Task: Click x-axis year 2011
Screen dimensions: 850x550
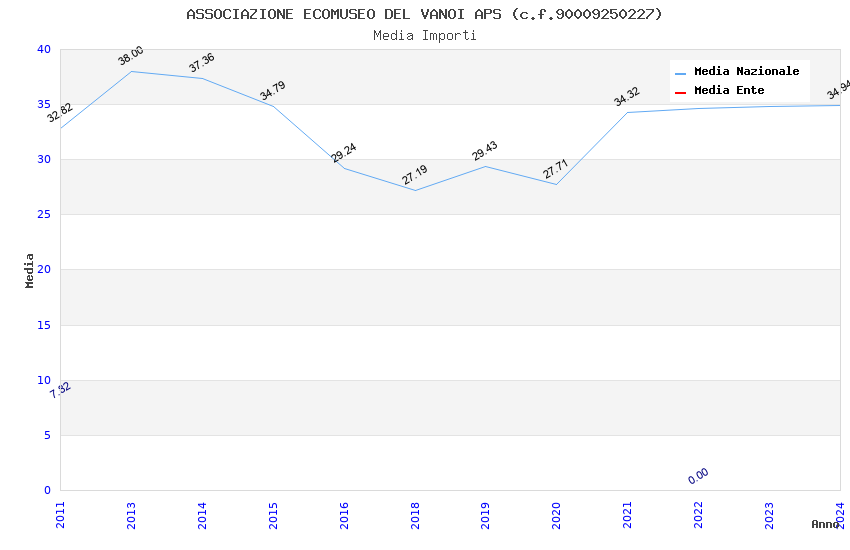Action: [60, 515]
